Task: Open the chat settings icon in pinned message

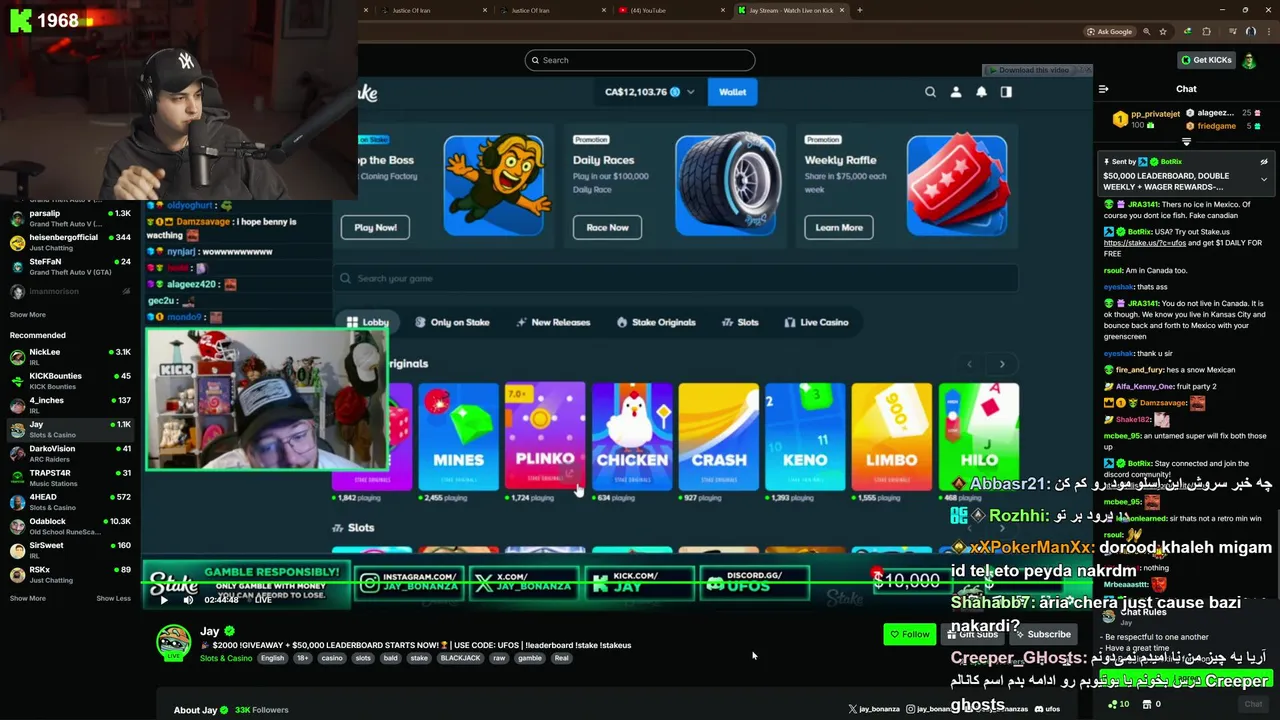Action: point(1264,162)
